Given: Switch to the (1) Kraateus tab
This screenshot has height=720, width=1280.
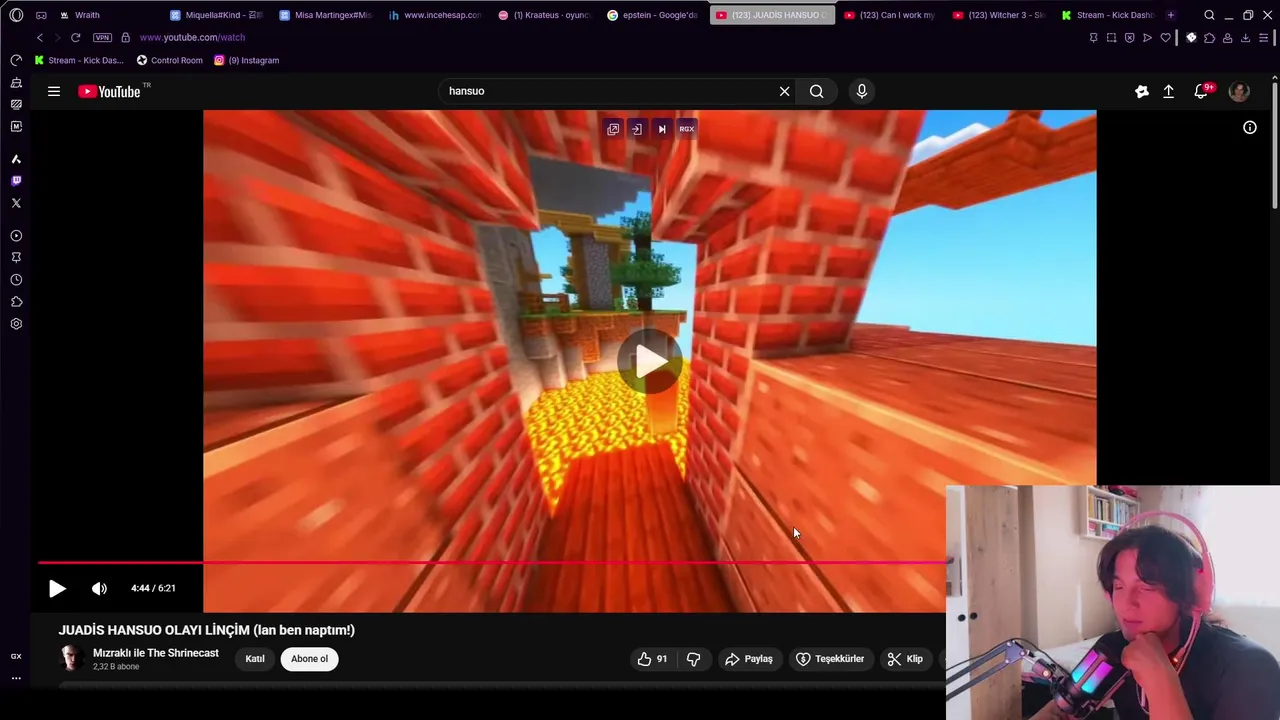Looking at the screenshot, I should click(544, 15).
